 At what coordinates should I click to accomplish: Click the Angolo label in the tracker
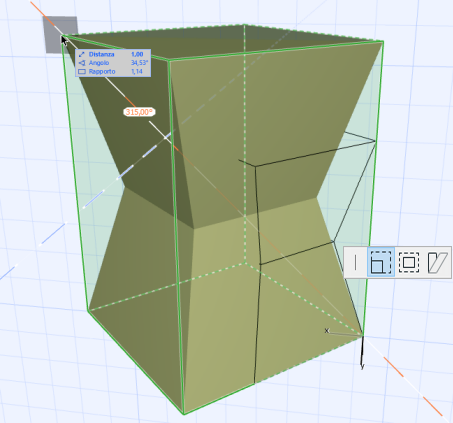pyautogui.click(x=99, y=63)
